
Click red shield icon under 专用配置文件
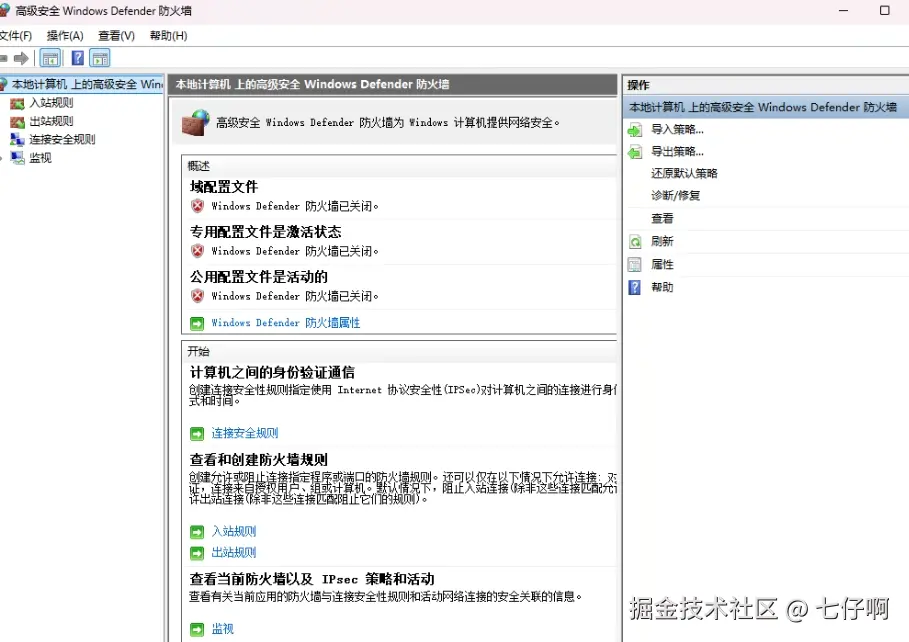click(x=198, y=251)
